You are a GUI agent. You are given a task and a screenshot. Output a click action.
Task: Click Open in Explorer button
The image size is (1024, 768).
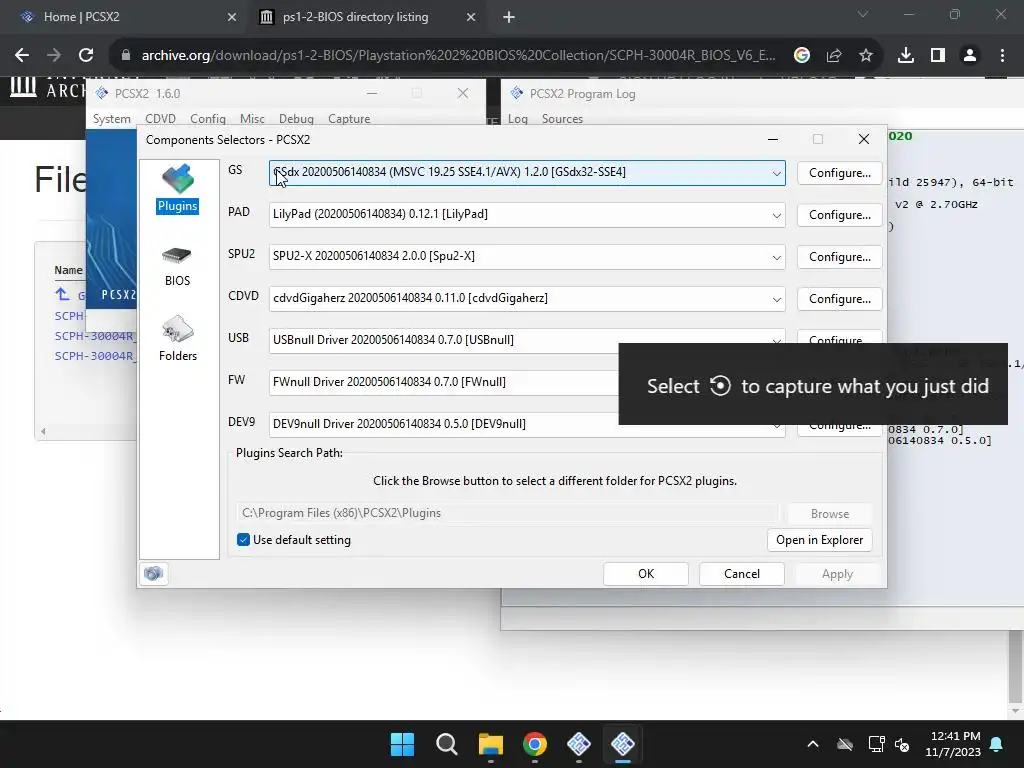[x=820, y=540]
